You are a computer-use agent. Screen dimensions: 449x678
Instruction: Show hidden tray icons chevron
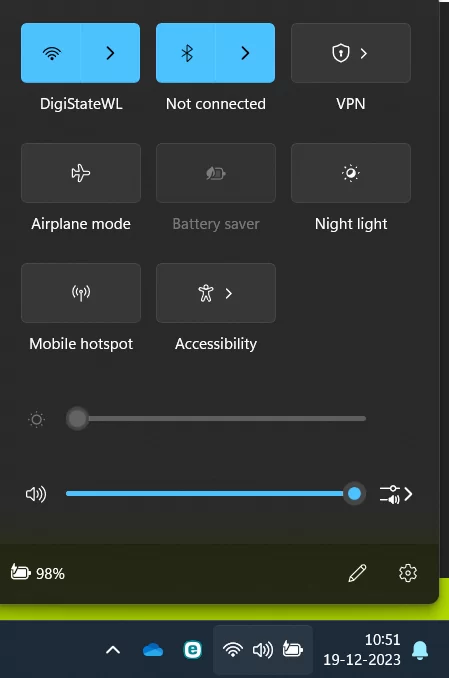pos(113,649)
